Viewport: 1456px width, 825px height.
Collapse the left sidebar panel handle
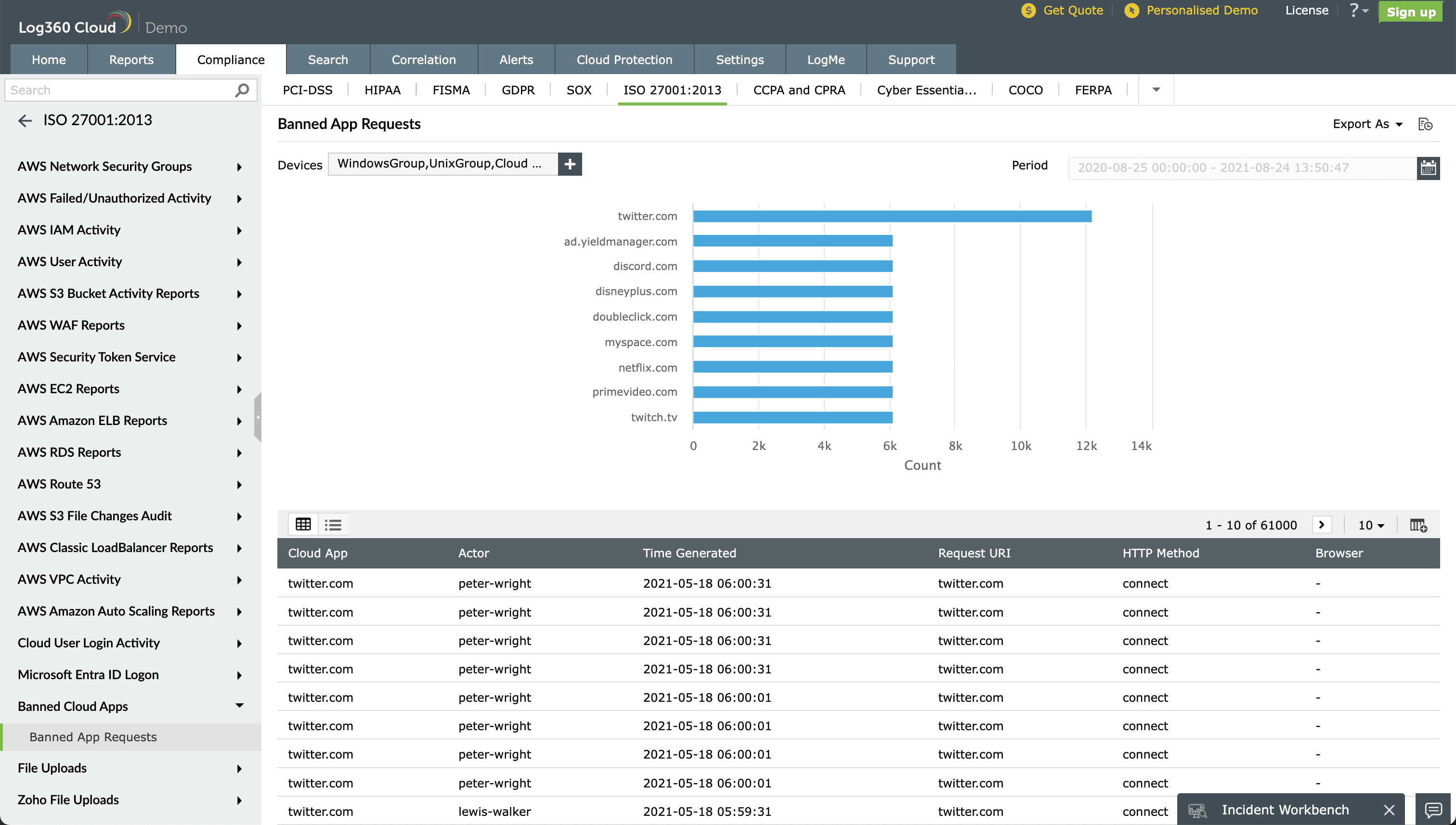[x=258, y=417]
